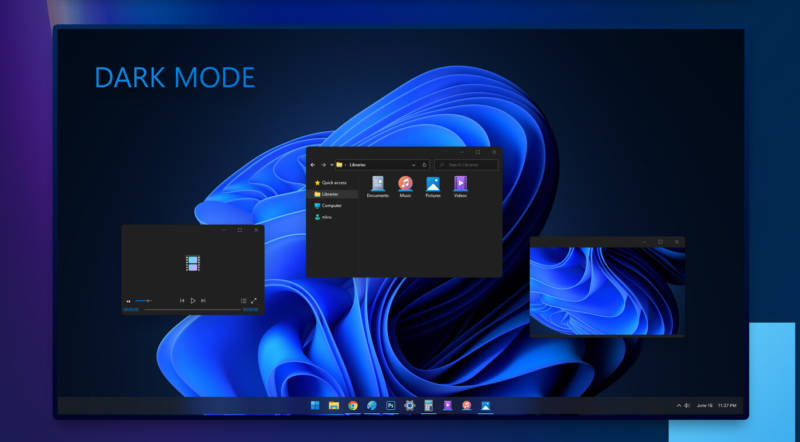This screenshot has height=442, width=800.
Task: Adjust the media player volume slider
Action: point(143,301)
